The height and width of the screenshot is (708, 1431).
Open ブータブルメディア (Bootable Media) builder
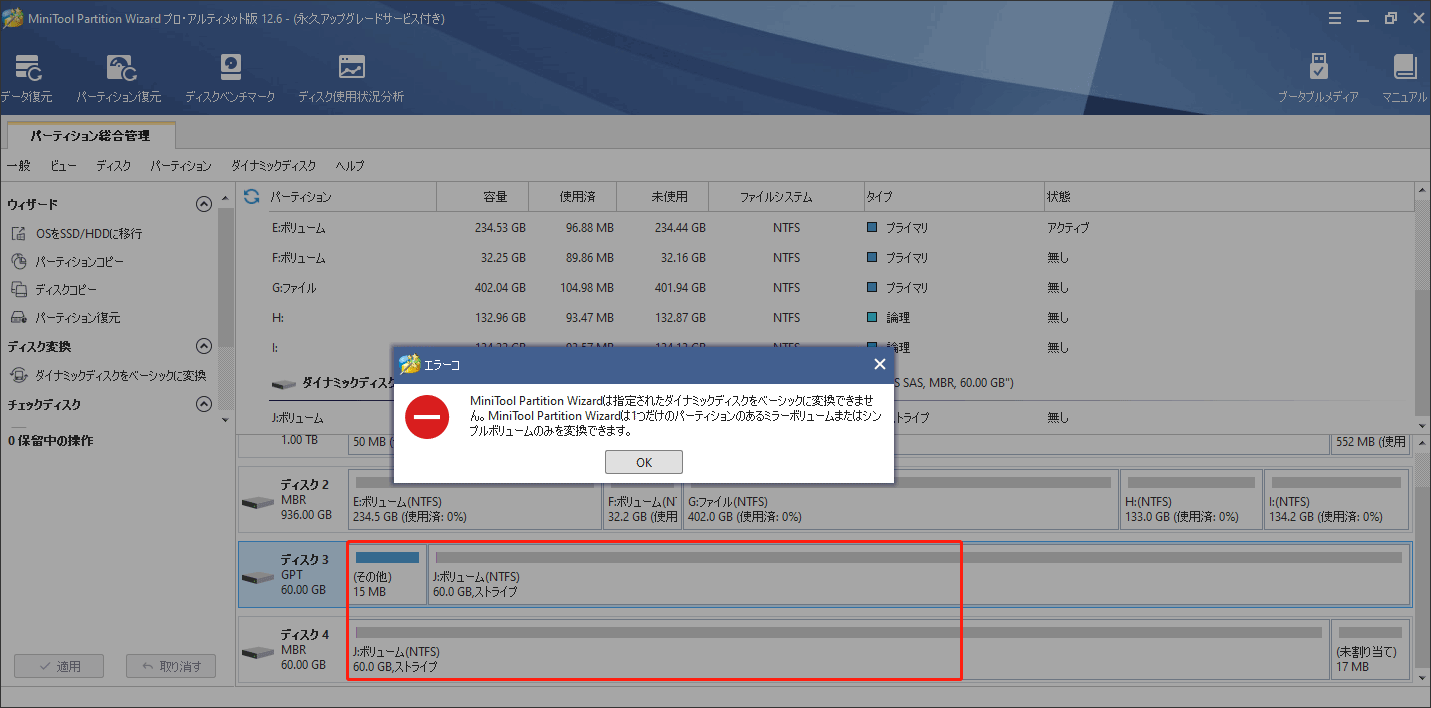click(1318, 78)
